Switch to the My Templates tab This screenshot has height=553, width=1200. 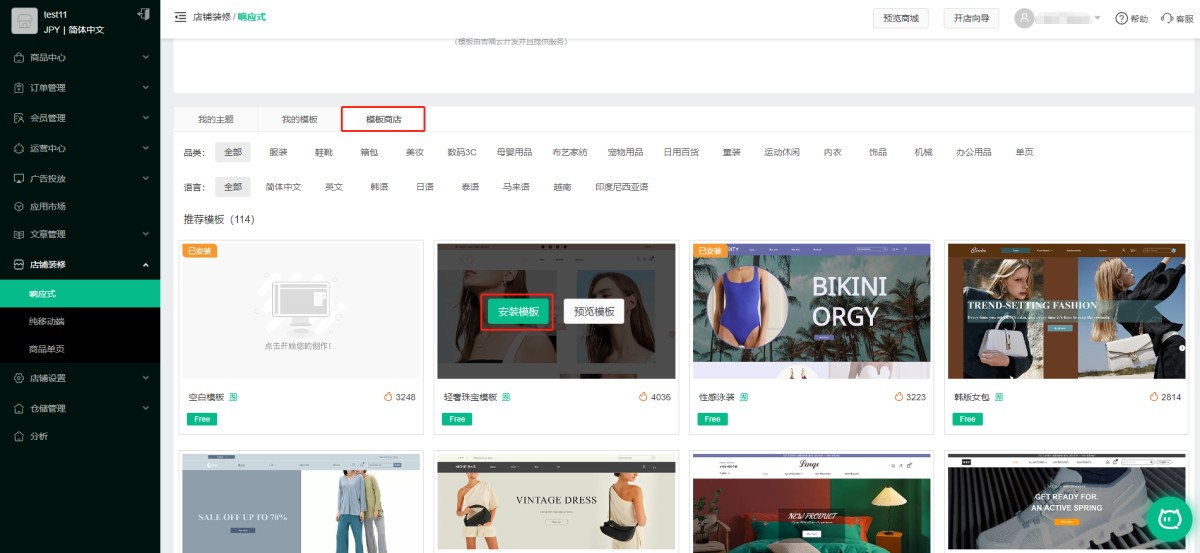click(299, 119)
